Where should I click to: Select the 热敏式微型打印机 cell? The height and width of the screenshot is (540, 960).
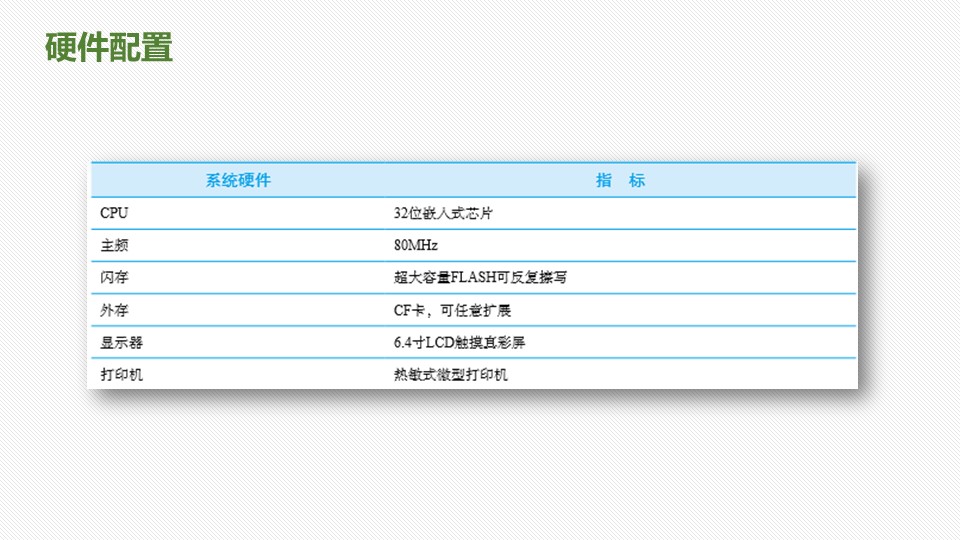pyautogui.click(x=620, y=373)
